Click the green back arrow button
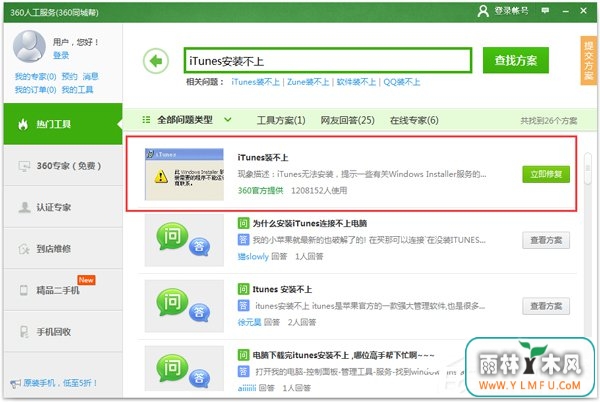This screenshot has width=600, height=402. pos(156,61)
